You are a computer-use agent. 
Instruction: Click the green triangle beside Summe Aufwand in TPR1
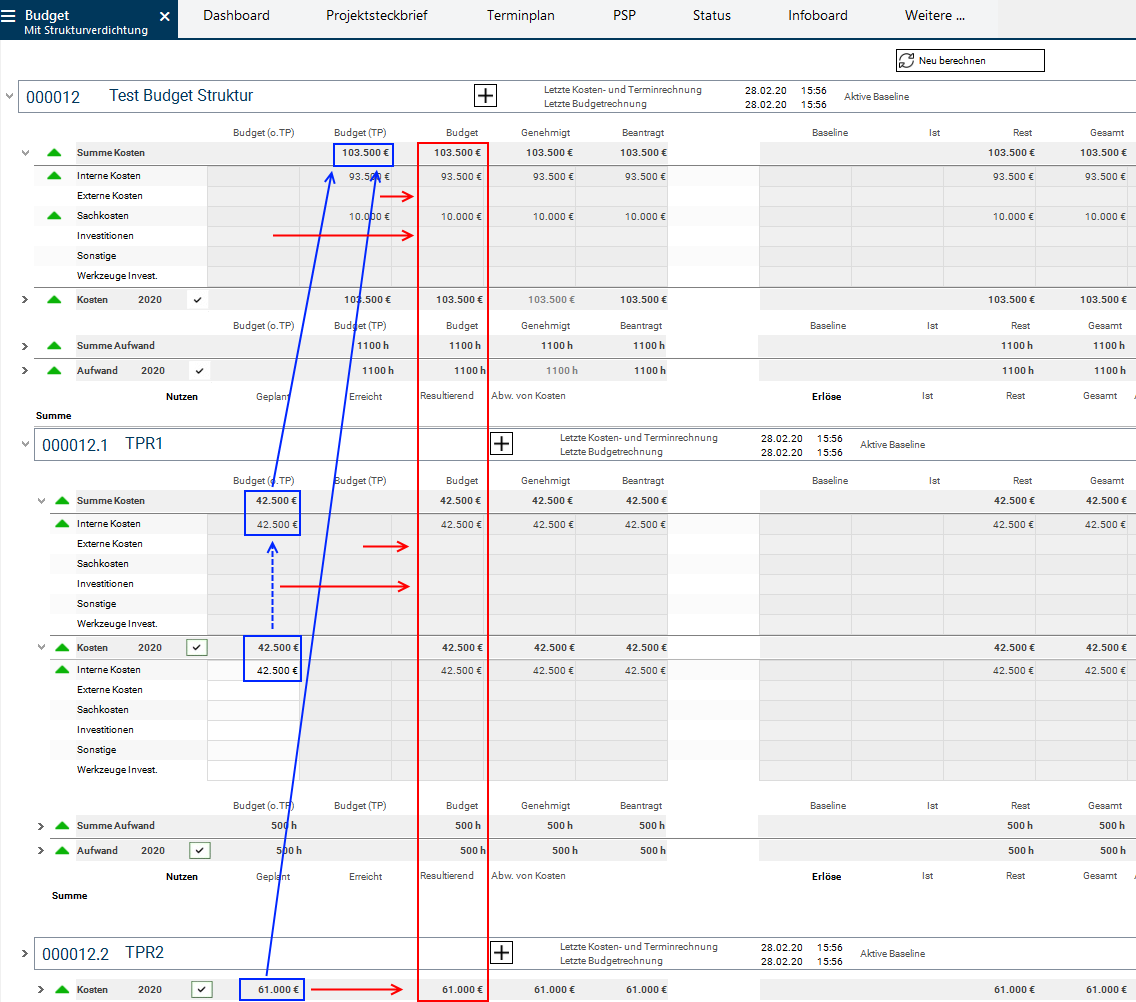pyautogui.click(x=62, y=826)
